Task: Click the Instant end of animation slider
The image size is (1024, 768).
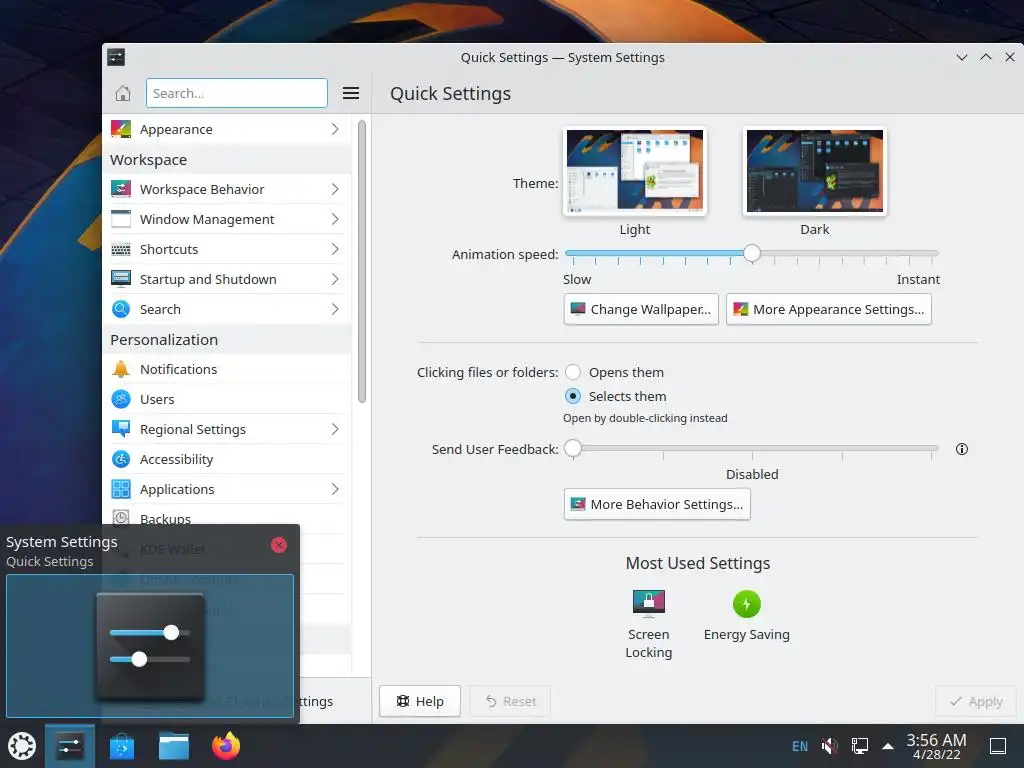Action: click(x=934, y=253)
